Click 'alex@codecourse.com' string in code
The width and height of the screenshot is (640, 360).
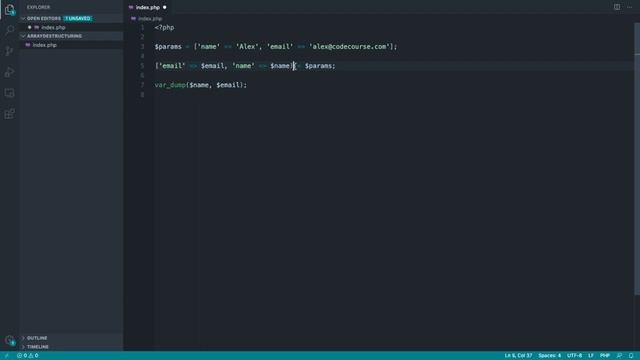(349, 47)
